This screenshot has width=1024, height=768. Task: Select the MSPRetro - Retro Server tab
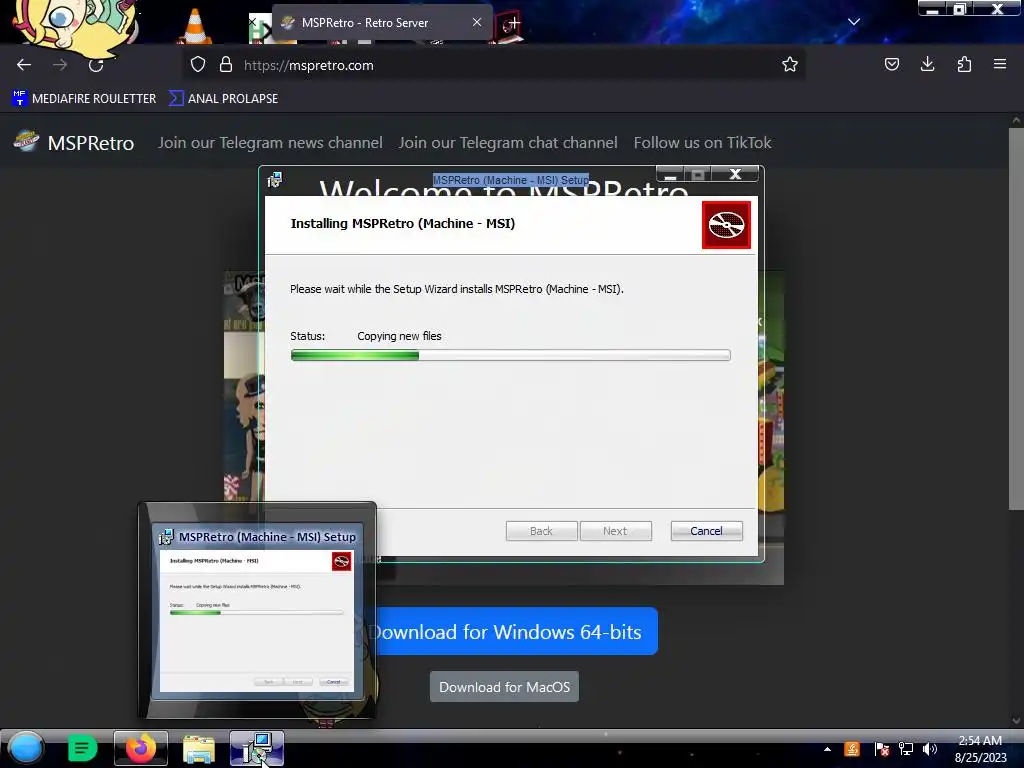pos(382,23)
